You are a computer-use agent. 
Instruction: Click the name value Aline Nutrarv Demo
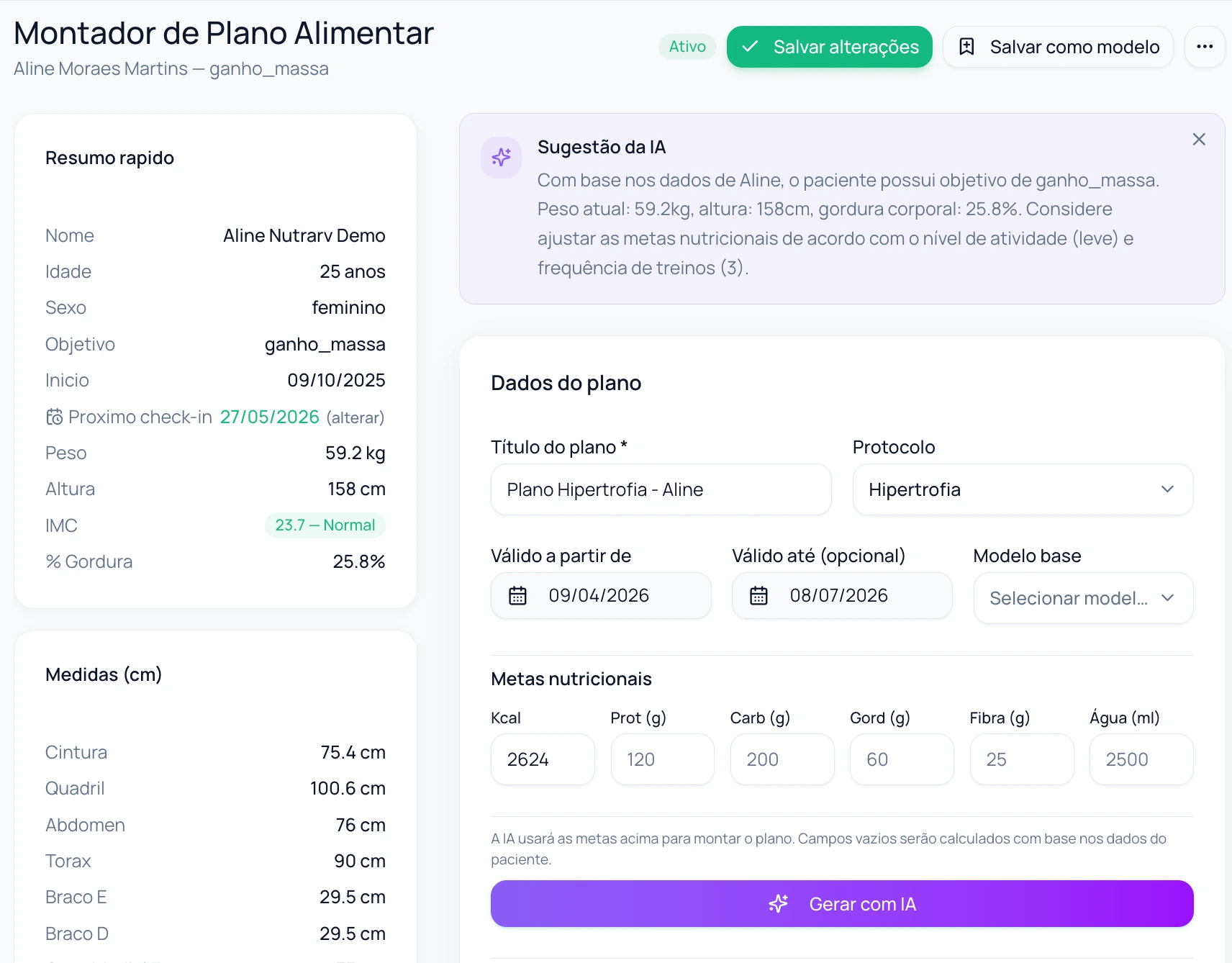(x=304, y=236)
